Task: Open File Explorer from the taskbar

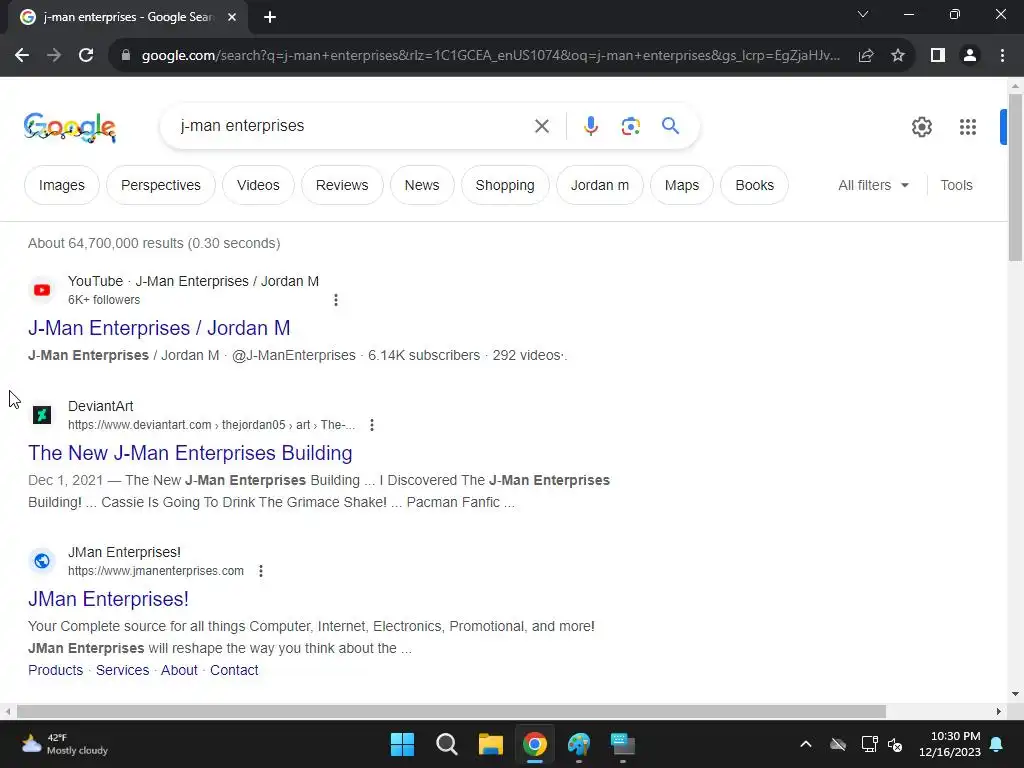Action: coord(490,744)
